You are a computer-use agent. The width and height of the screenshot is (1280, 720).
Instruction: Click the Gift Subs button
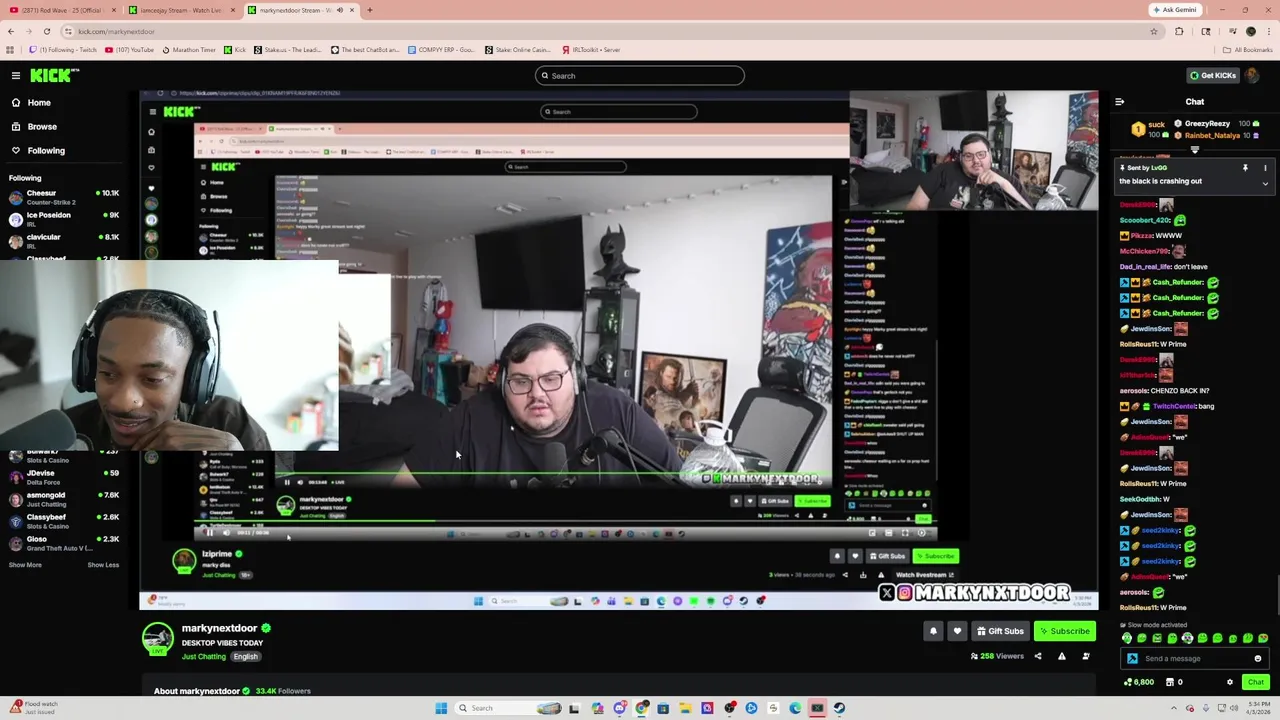pos(1000,631)
